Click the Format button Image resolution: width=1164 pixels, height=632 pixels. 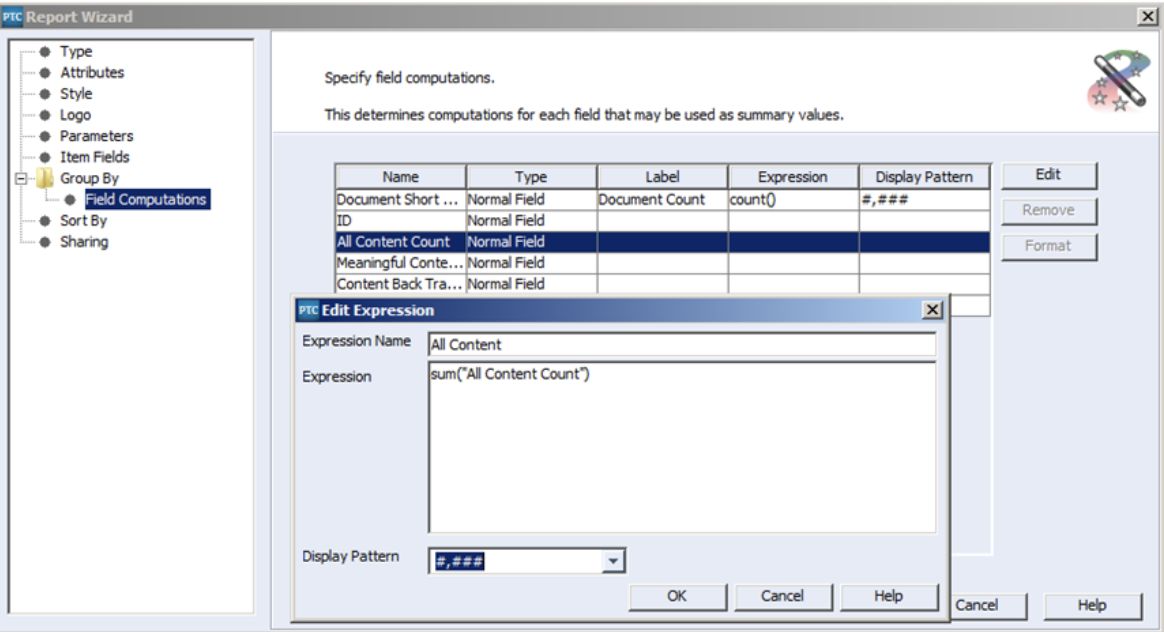coord(1048,246)
